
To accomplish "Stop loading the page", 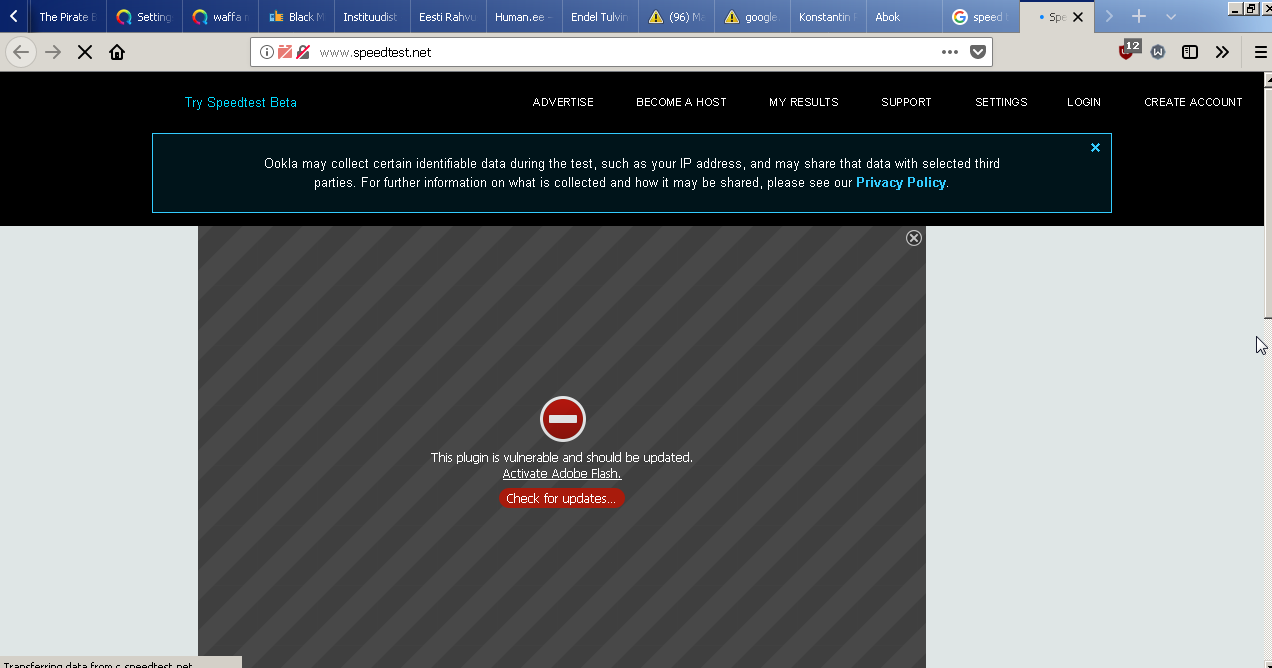I will pos(85,52).
